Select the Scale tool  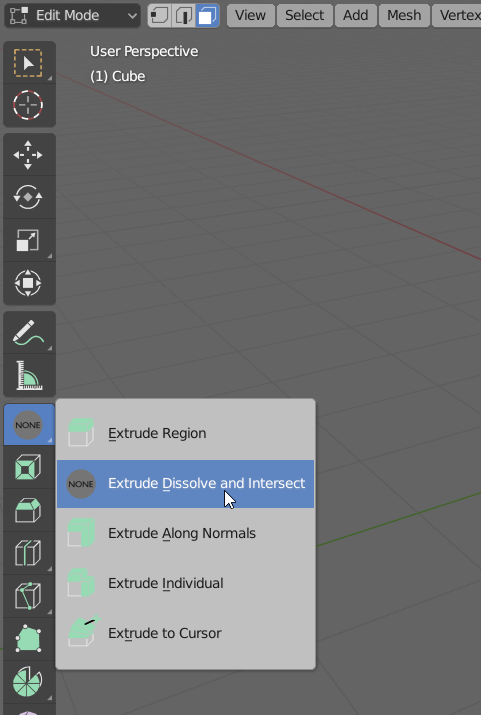pos(29,240)
